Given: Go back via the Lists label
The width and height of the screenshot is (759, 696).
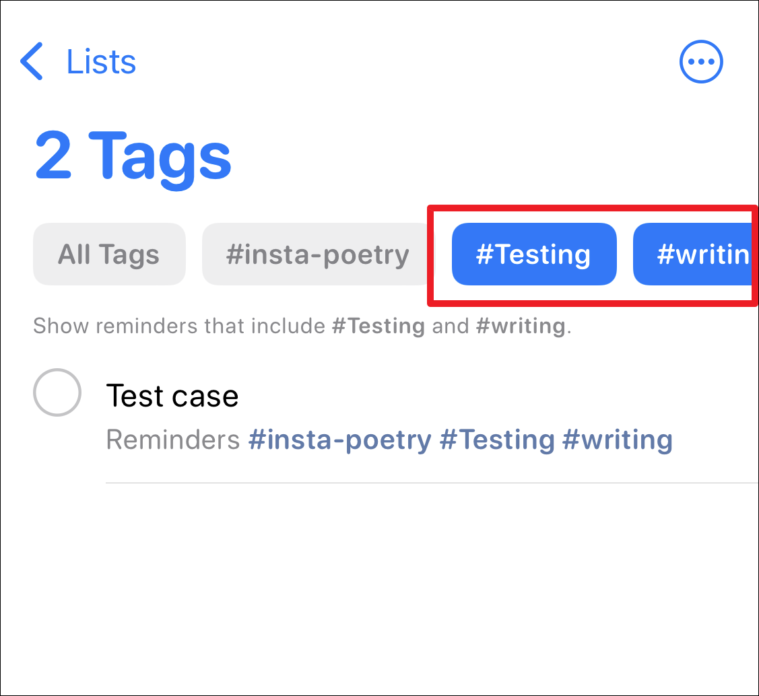Looking at the screenshot, I should click(101, 62).
